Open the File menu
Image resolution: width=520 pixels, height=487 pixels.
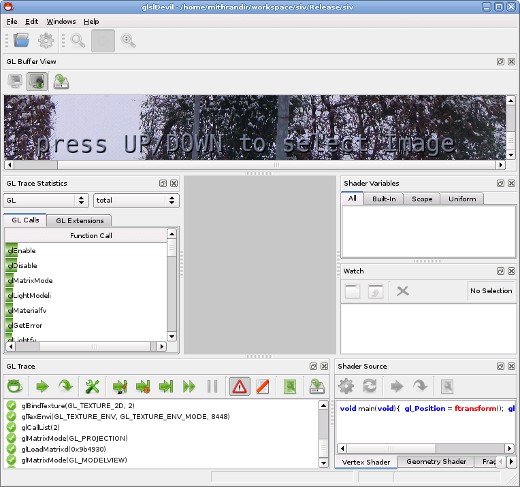coord(12,22)
